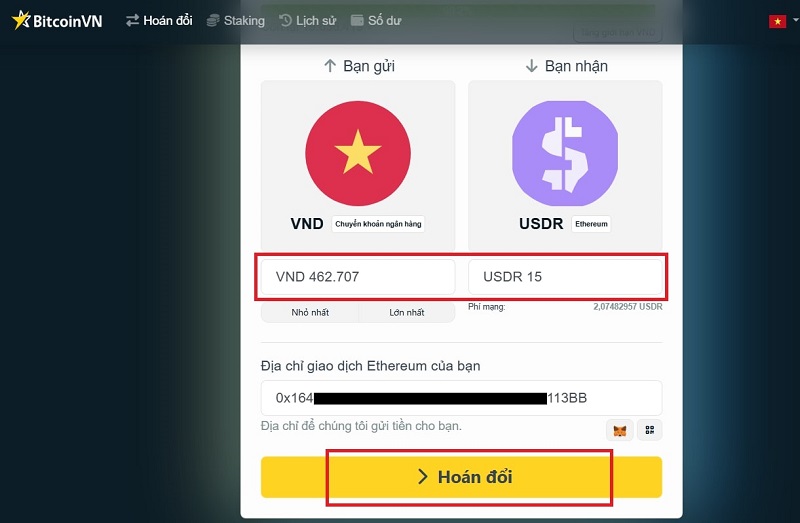
Task: Open the Staking menu item
Action: 236,20
